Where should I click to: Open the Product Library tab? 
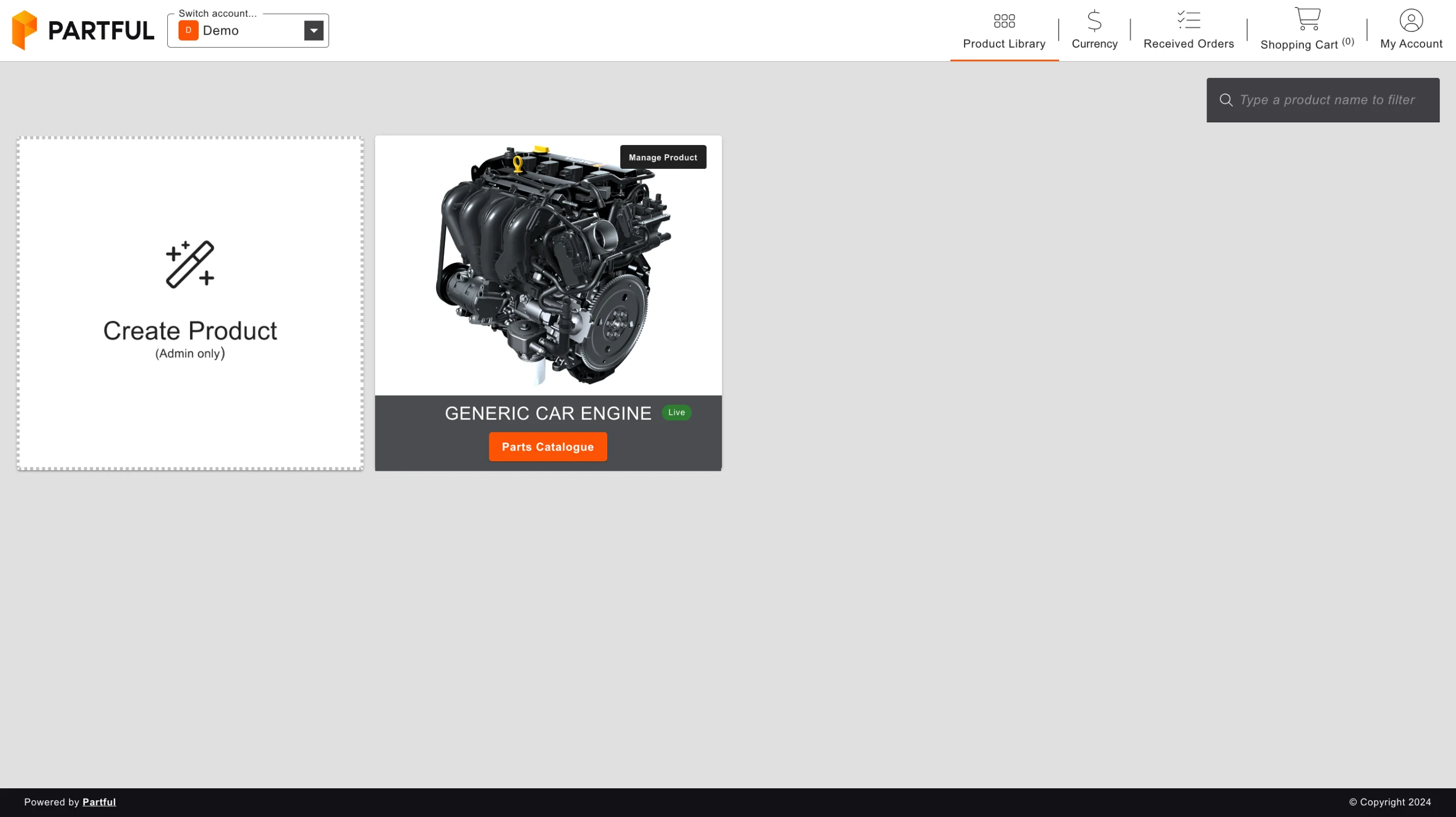(1004, 31)
